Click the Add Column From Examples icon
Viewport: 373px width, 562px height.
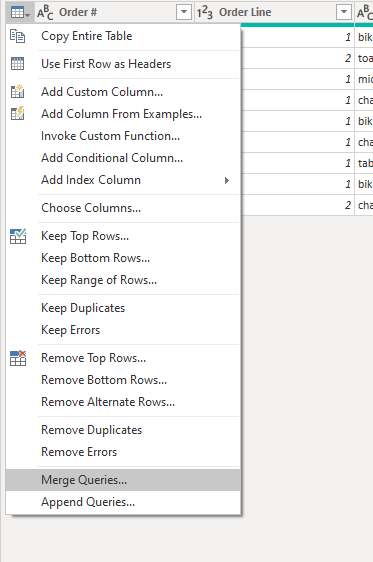coord(18,113)
